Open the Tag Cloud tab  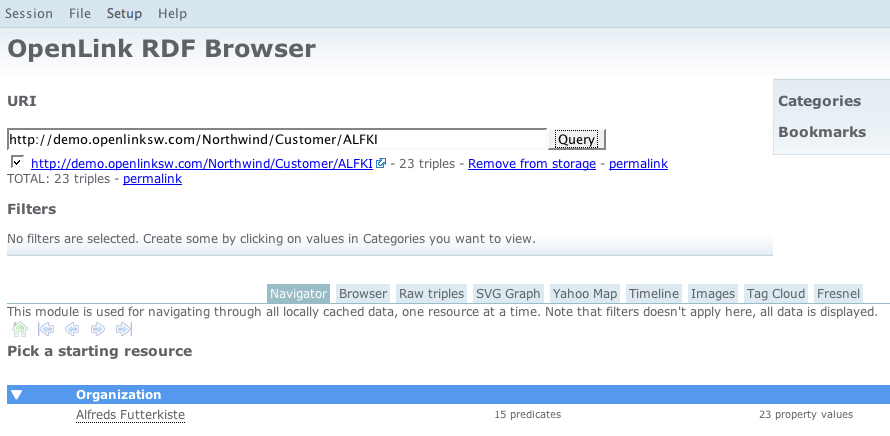click(775, 294)
